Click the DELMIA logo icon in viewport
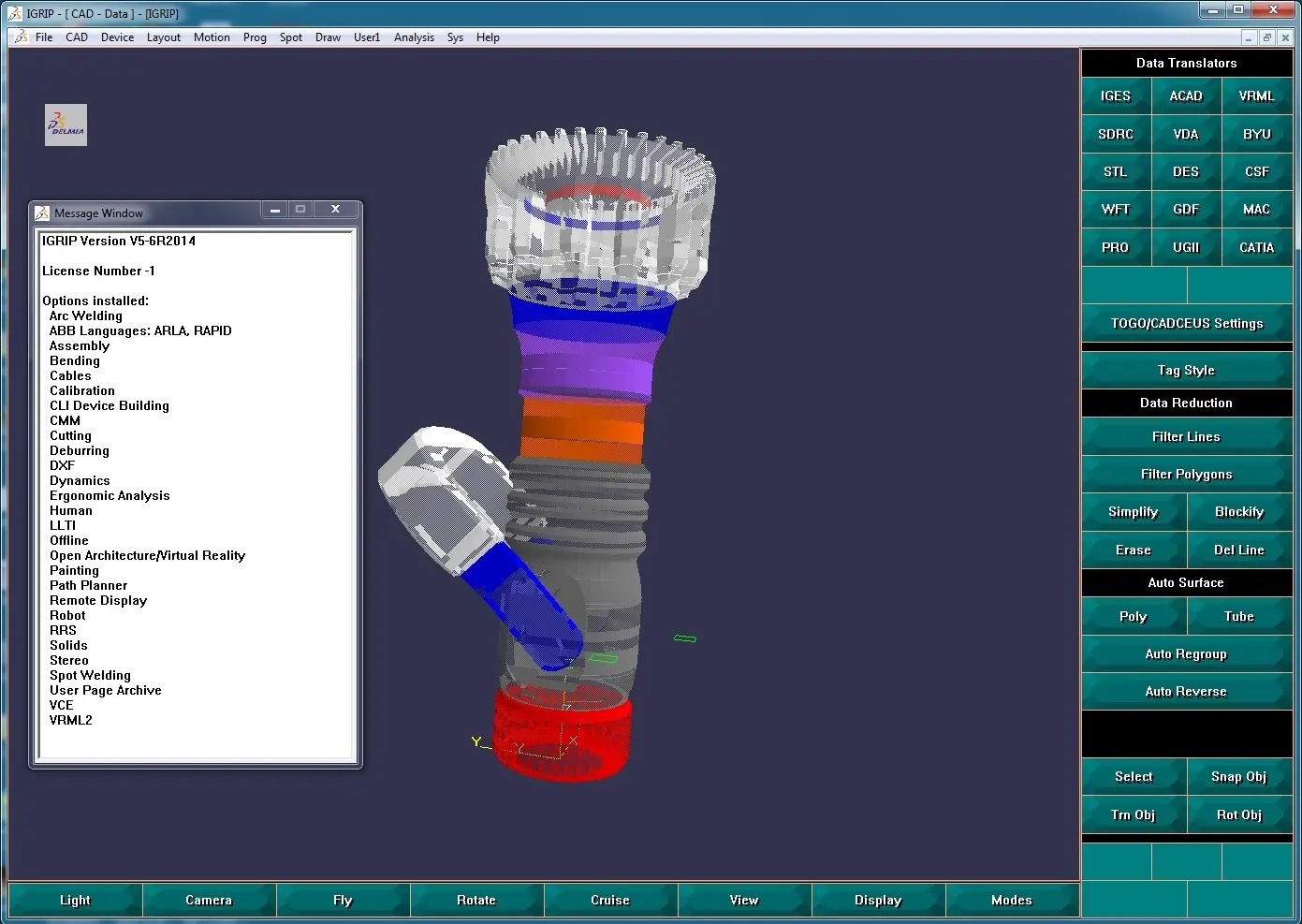1302x924 pixels. (66, 125)
